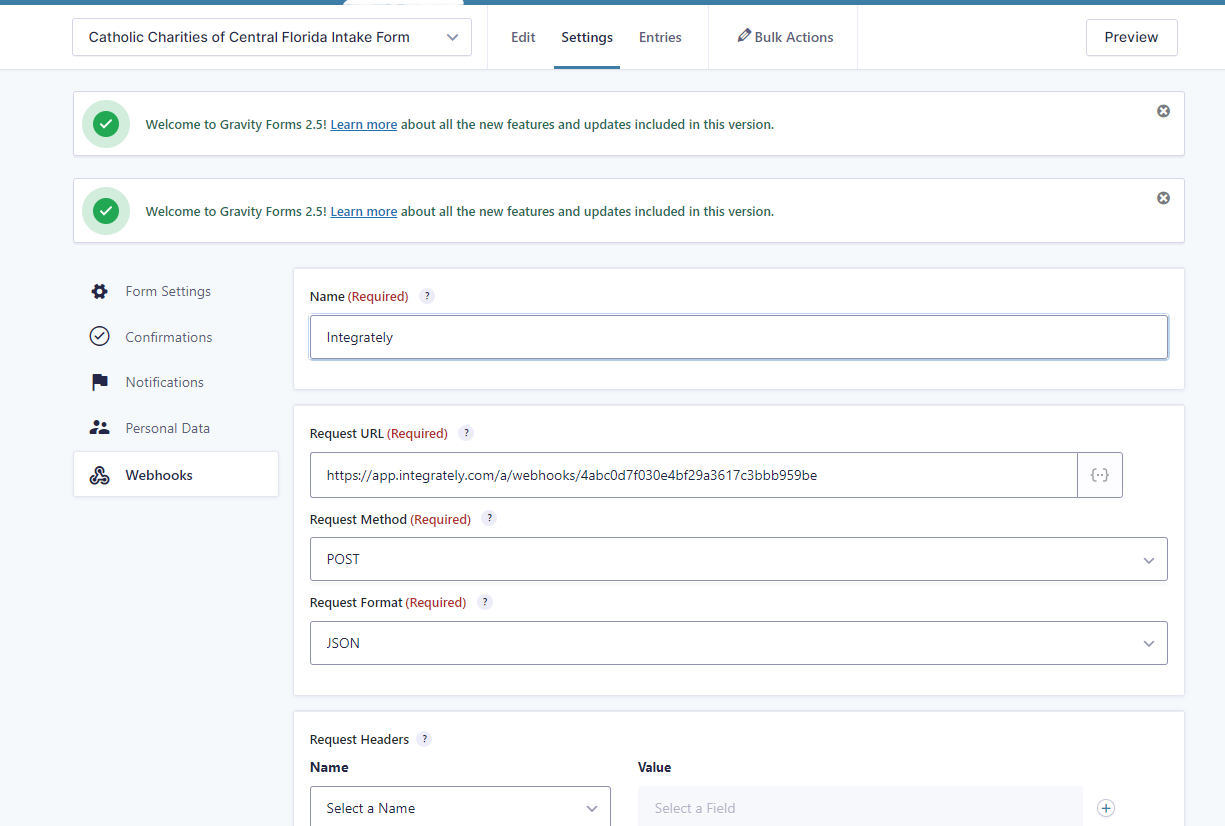The width and height of the screenshot is (1225, 826).
Task: Click help icon next to Request Format
Action: click(x=485, y=602)
